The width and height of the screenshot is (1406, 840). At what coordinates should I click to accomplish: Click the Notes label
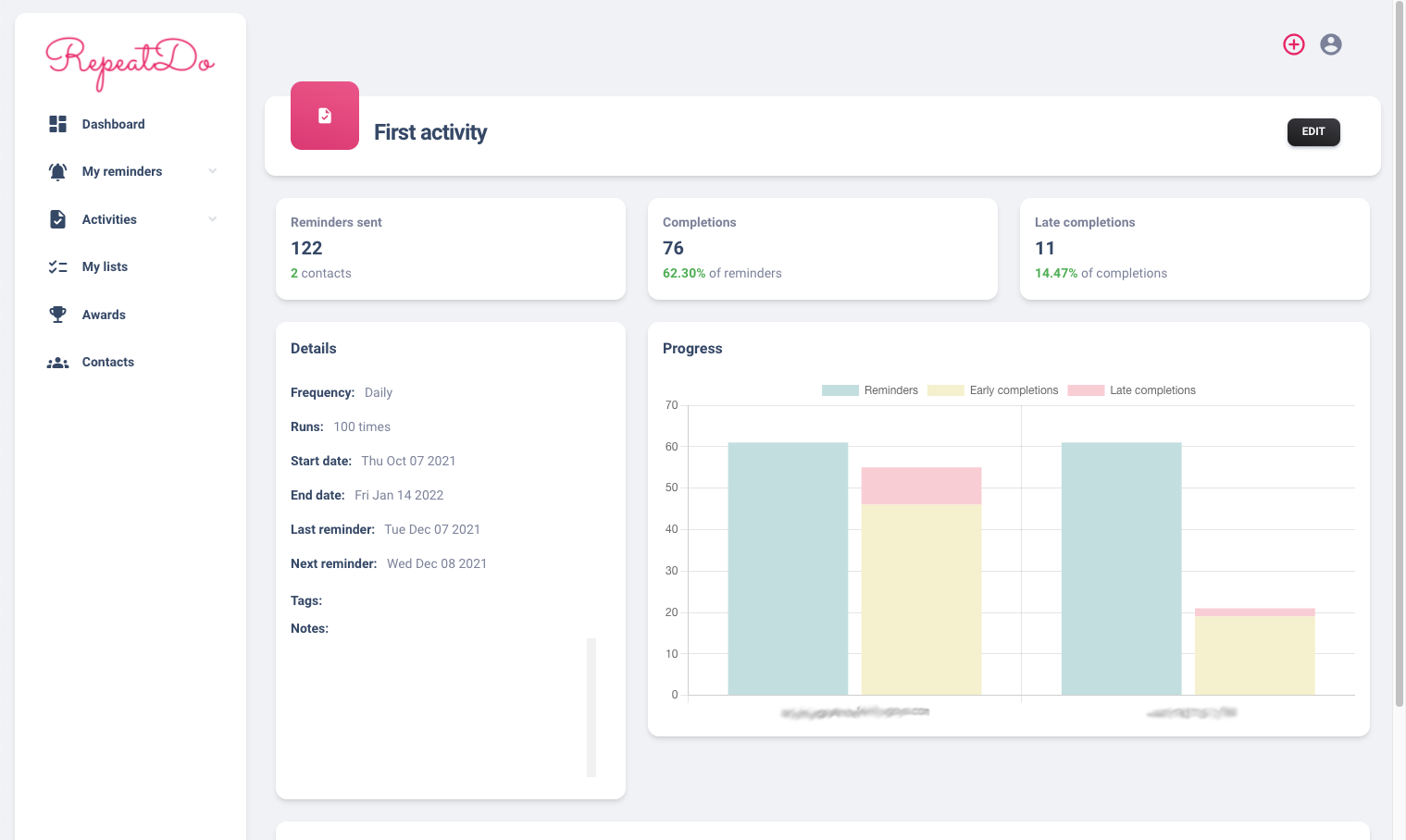(309, 628)
